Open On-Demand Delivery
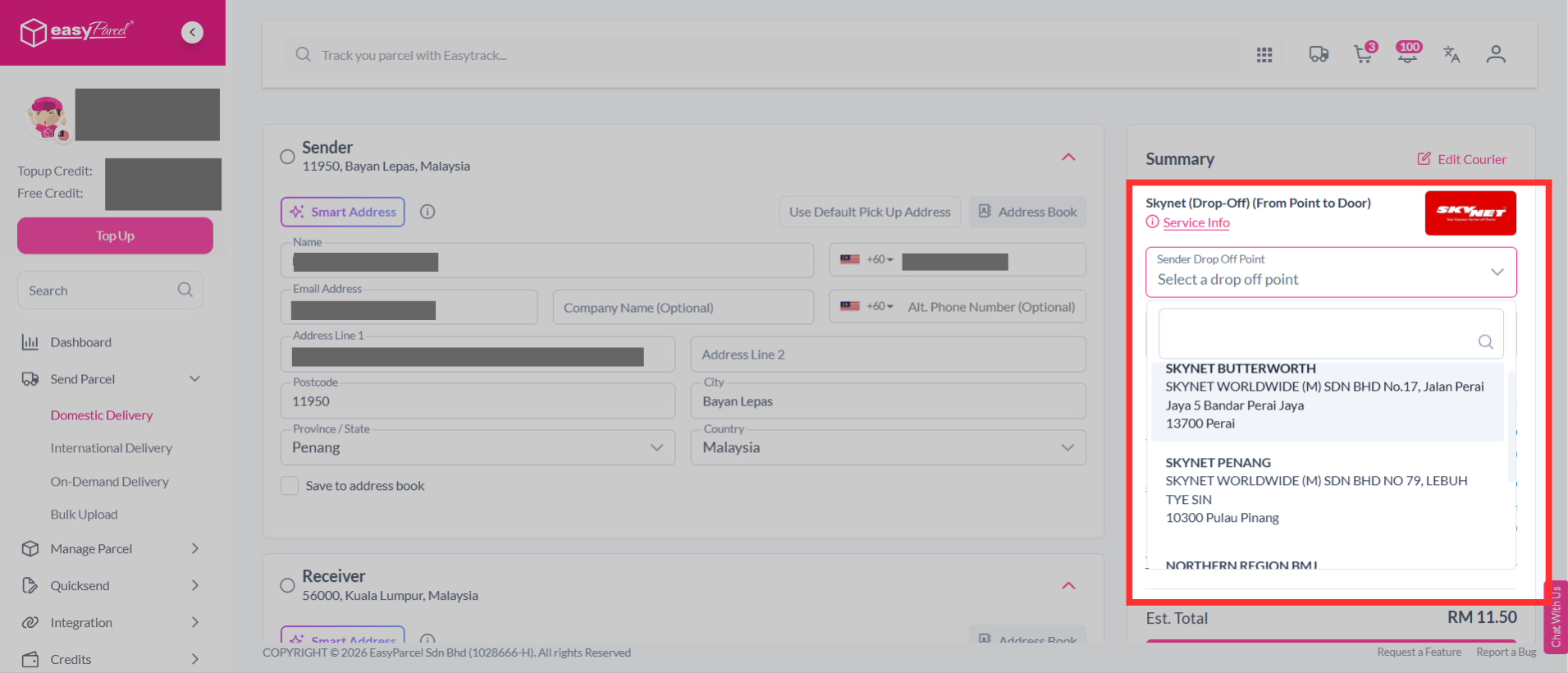Viewport: 1568px width, 673px height. pyautogui.click(x=110, y=482)
